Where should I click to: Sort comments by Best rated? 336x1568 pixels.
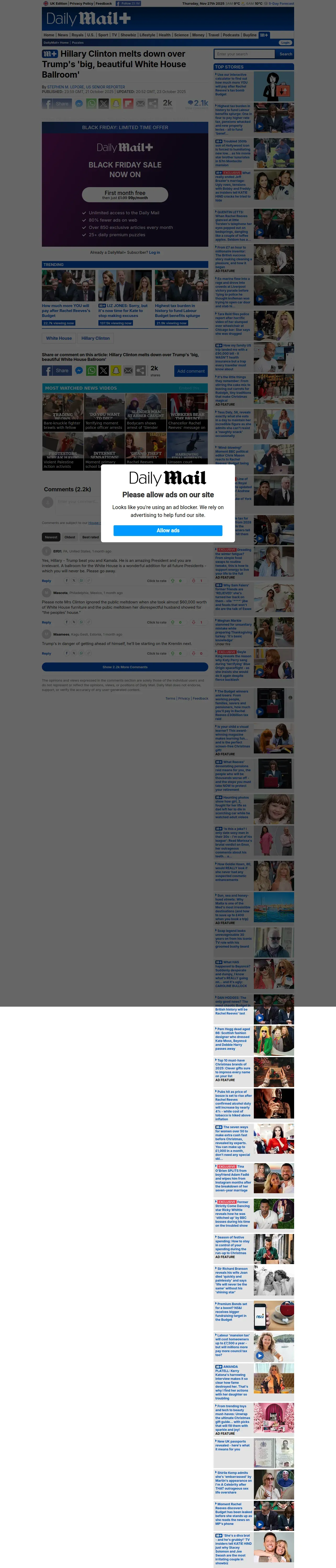(x=90, y=537)
